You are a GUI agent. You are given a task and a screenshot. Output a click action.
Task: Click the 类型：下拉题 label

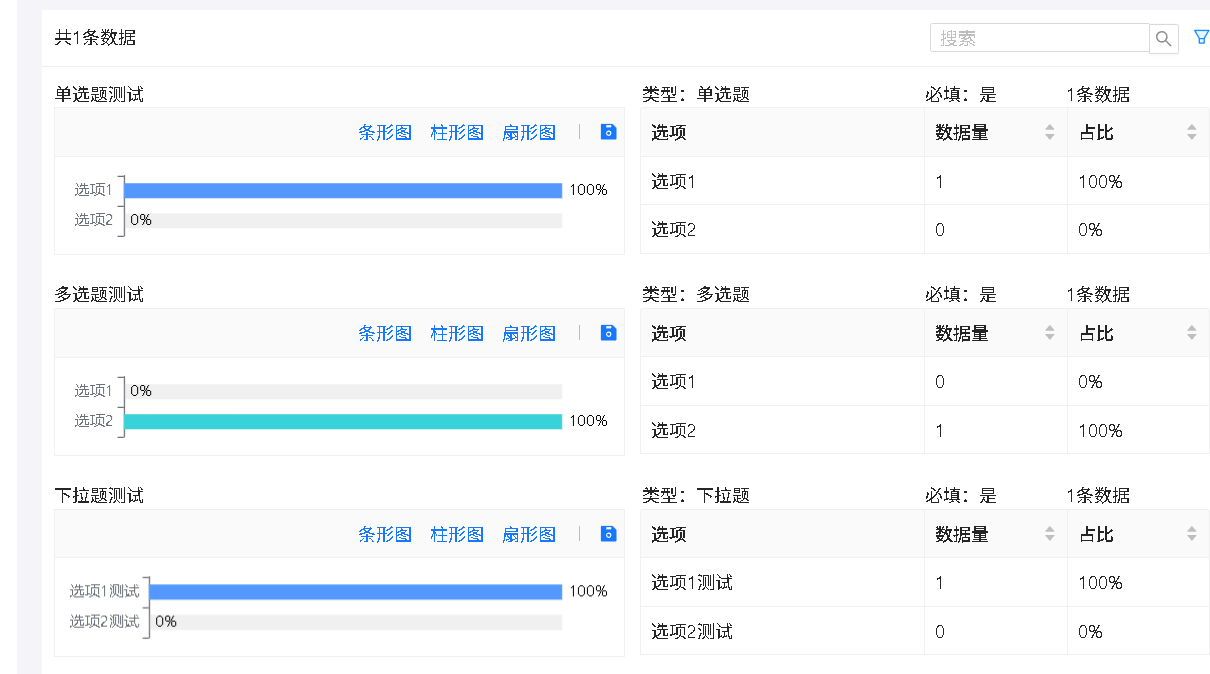tap(696, 496)
